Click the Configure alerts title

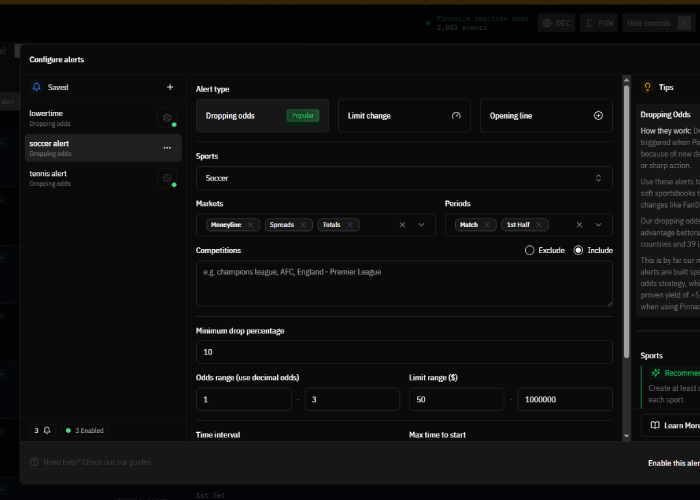(x=57, y=59)
